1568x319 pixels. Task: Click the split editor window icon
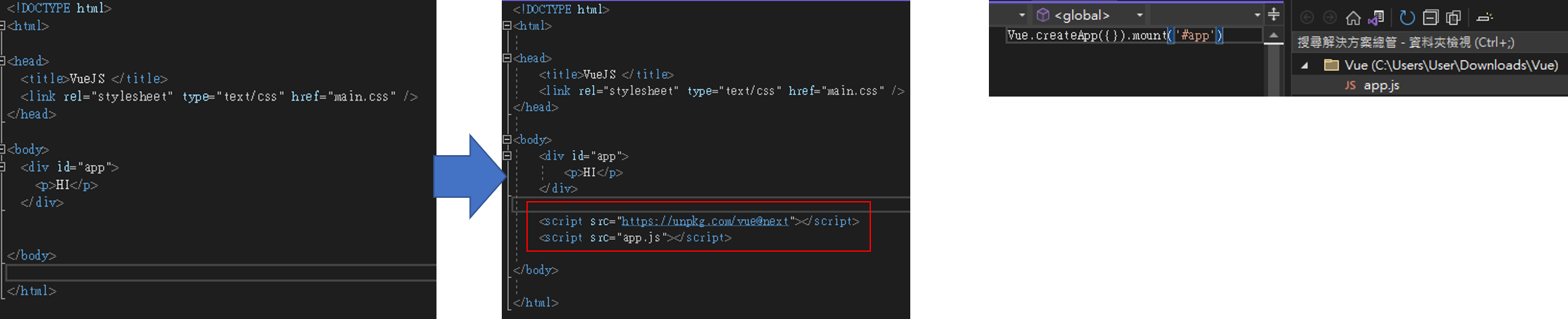tap(1273, 14)
